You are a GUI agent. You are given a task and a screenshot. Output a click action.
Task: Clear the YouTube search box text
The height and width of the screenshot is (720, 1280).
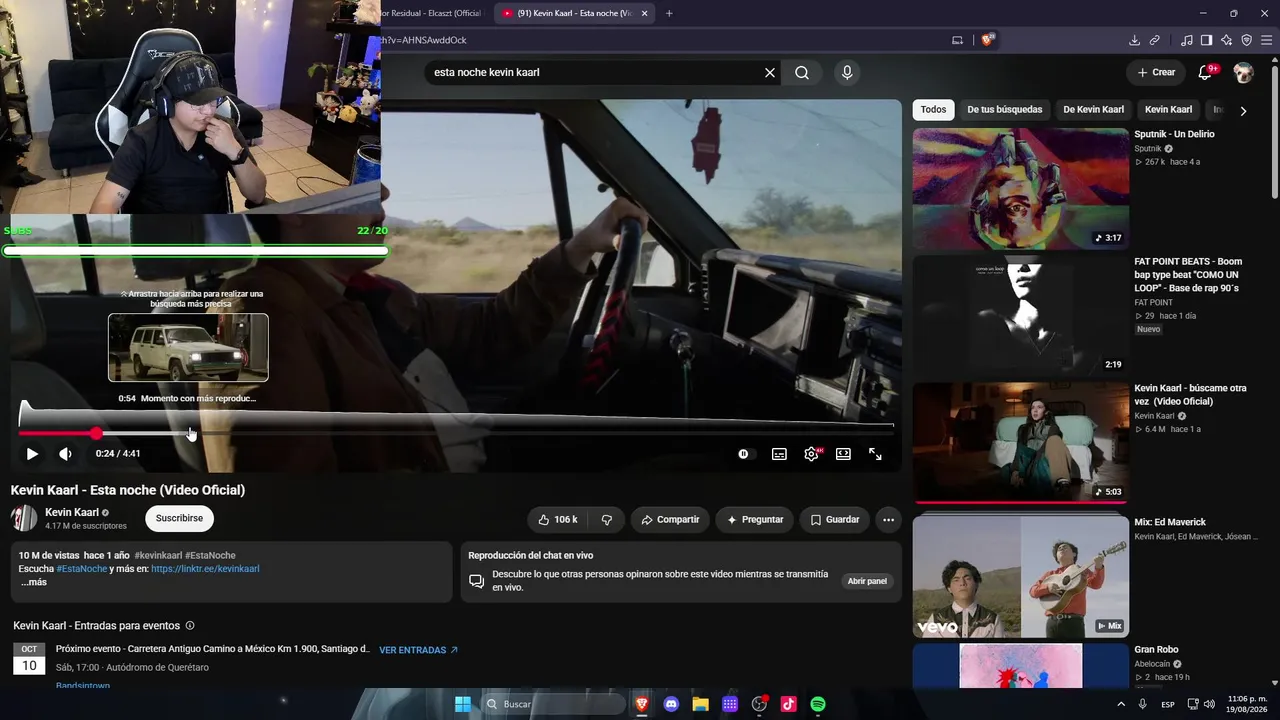click(770, 73)
